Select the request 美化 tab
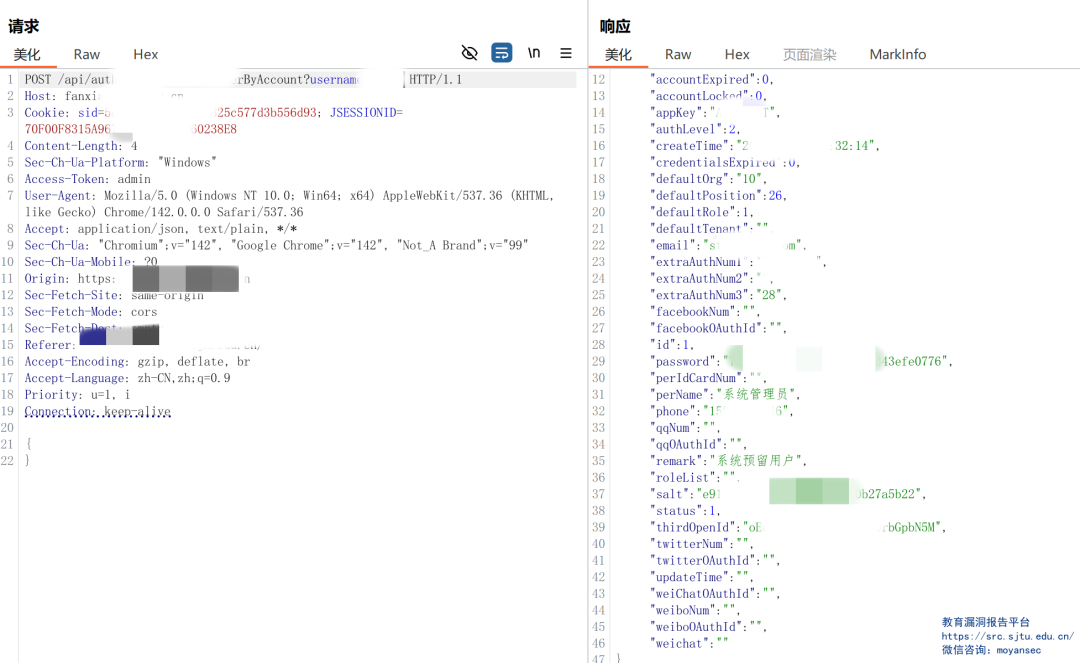This screenshot has width=1080, height=663. 27,54
